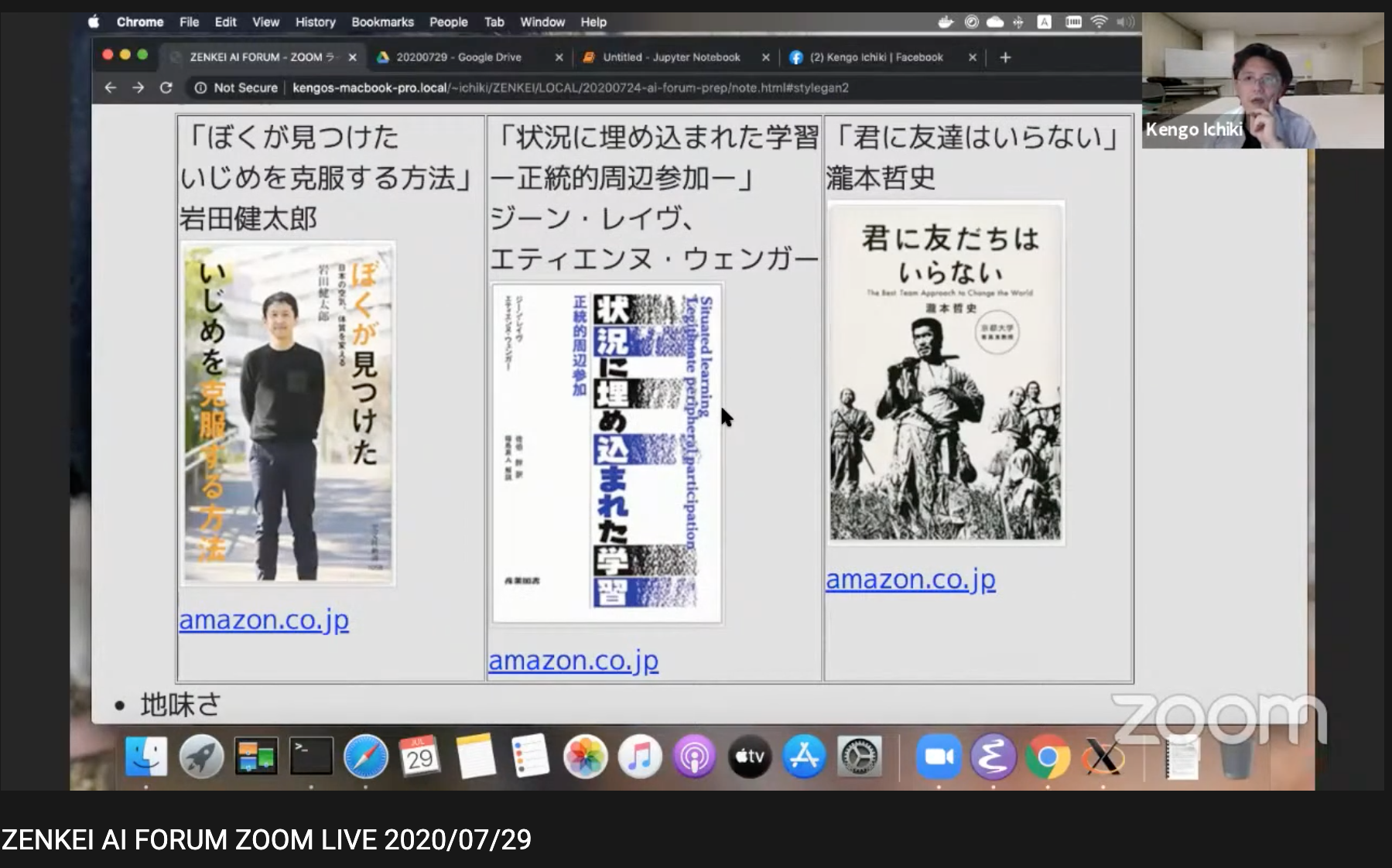
Task: Open the cloud status menu bar icon
Action: (995, 22)
